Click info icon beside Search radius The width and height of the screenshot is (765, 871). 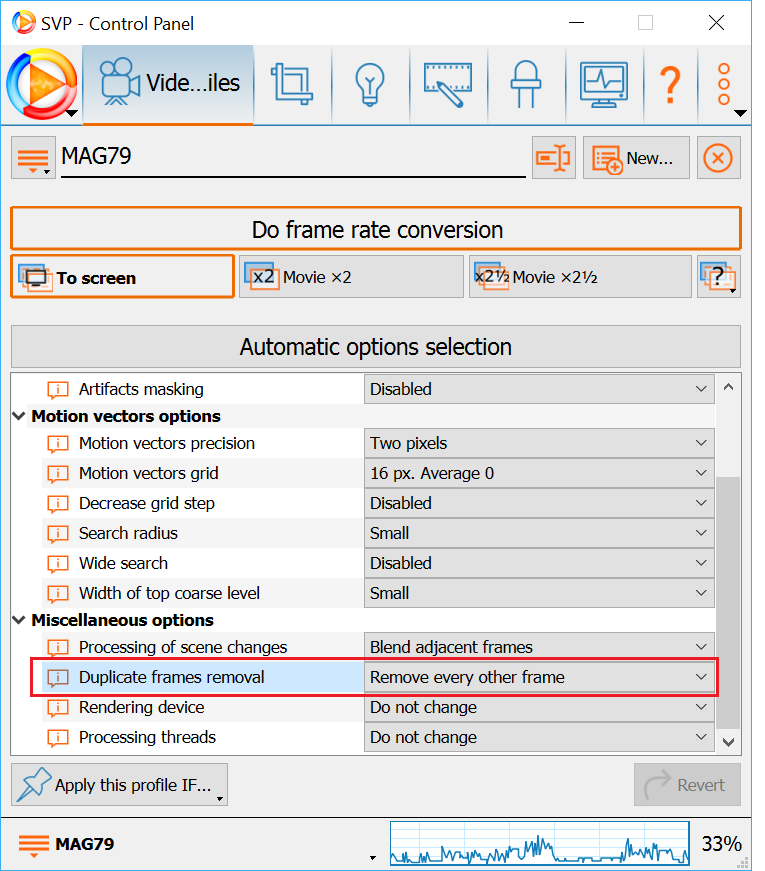pyautogui.click(x=58, y=534)
